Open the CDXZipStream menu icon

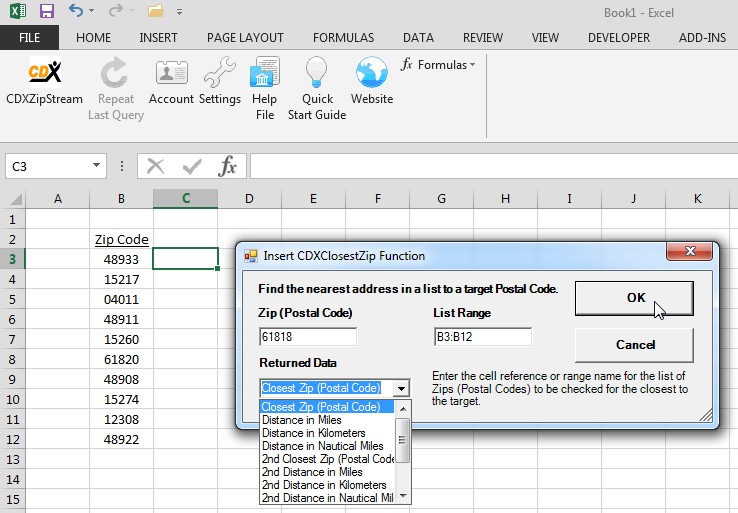coord(45,72)
